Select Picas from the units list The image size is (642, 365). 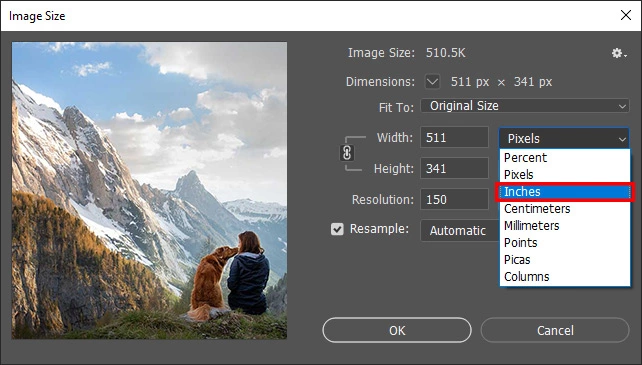click(565, 260)
